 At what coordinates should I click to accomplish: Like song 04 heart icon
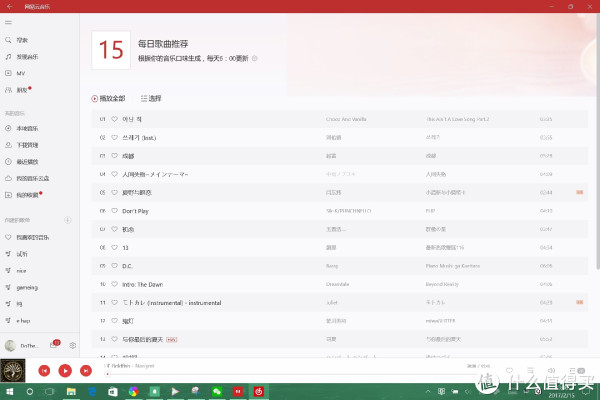114,174
